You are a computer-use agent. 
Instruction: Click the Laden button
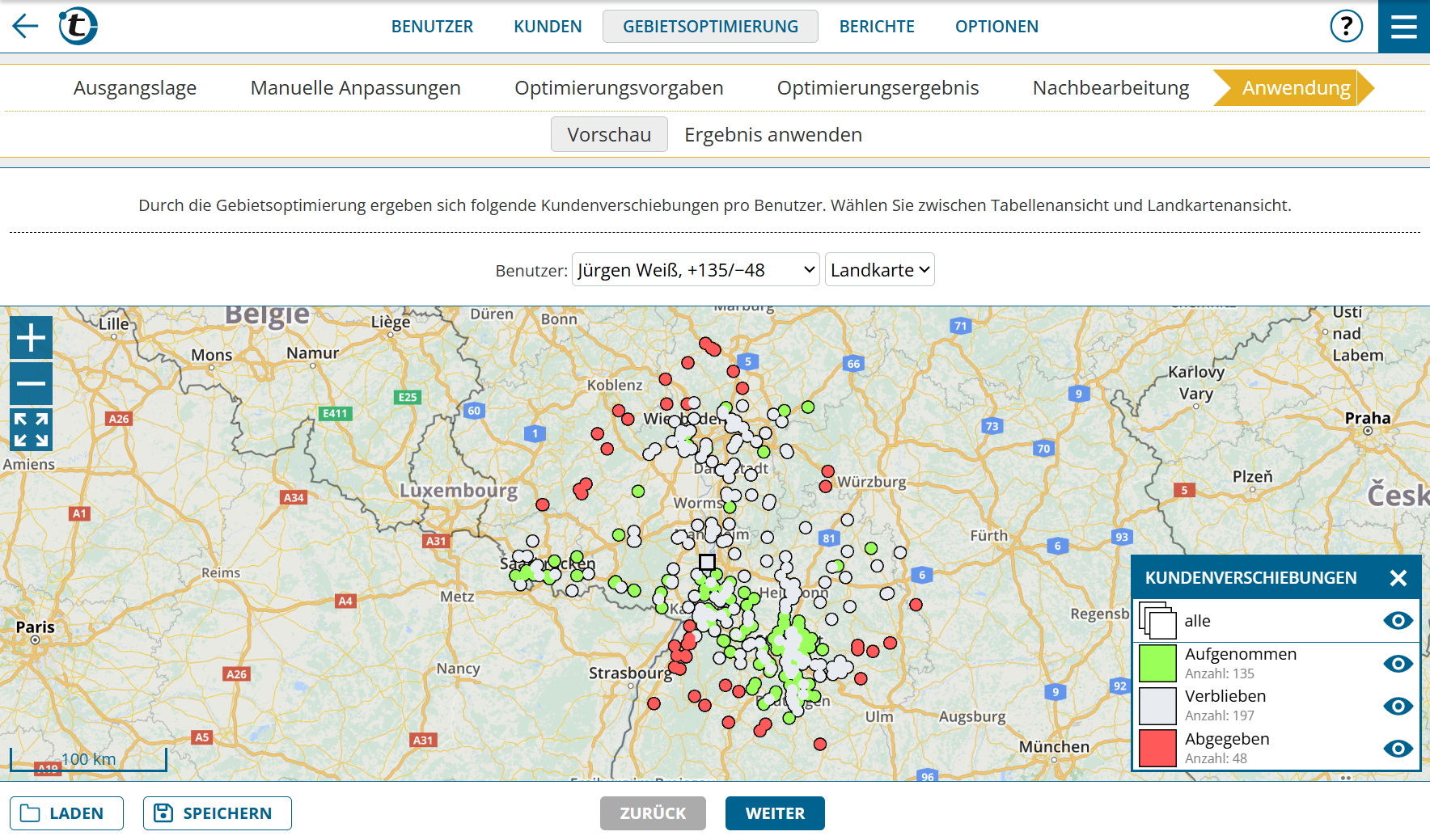(x=66, y=813)
